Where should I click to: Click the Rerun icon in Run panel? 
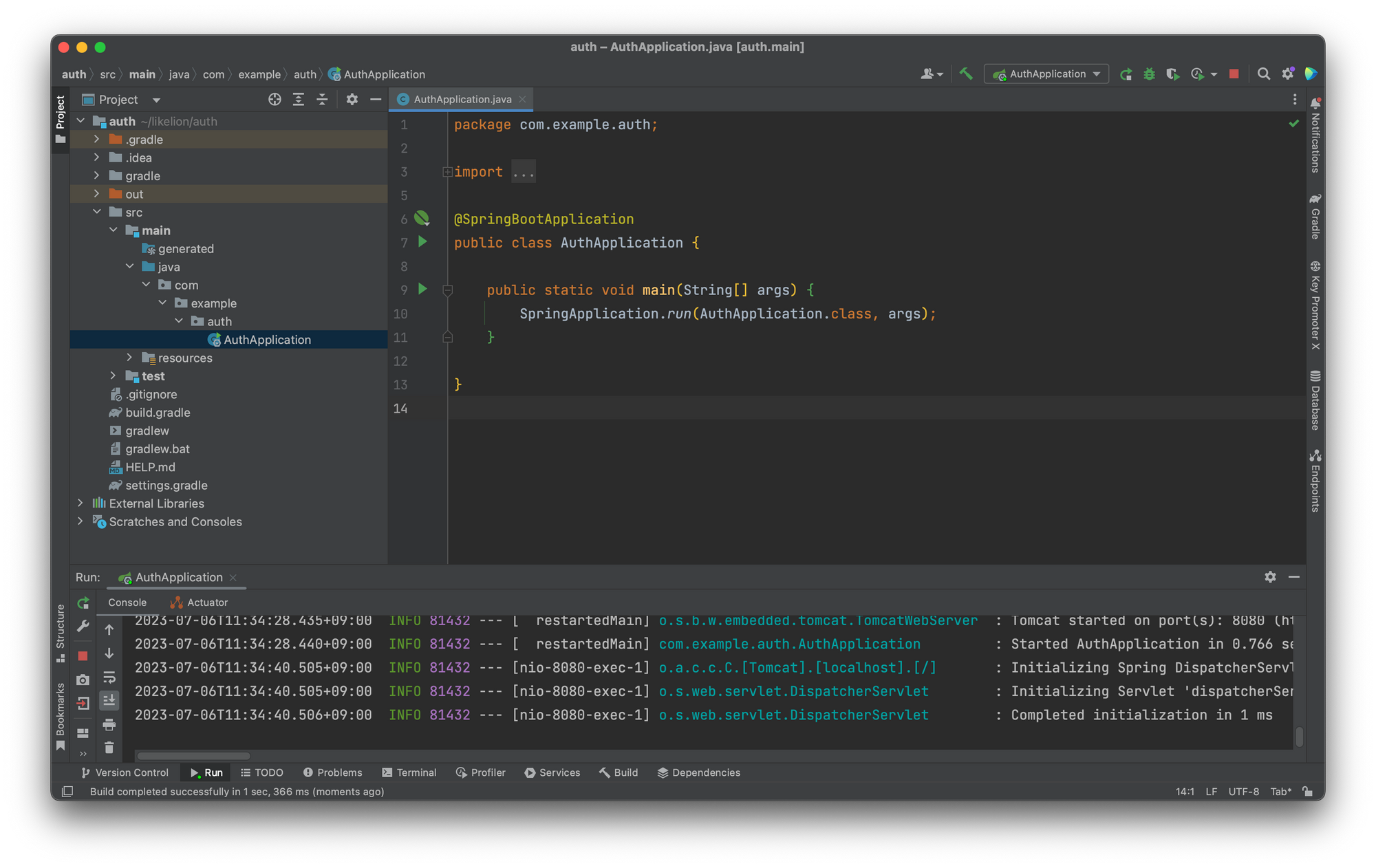tap(83, 603)
